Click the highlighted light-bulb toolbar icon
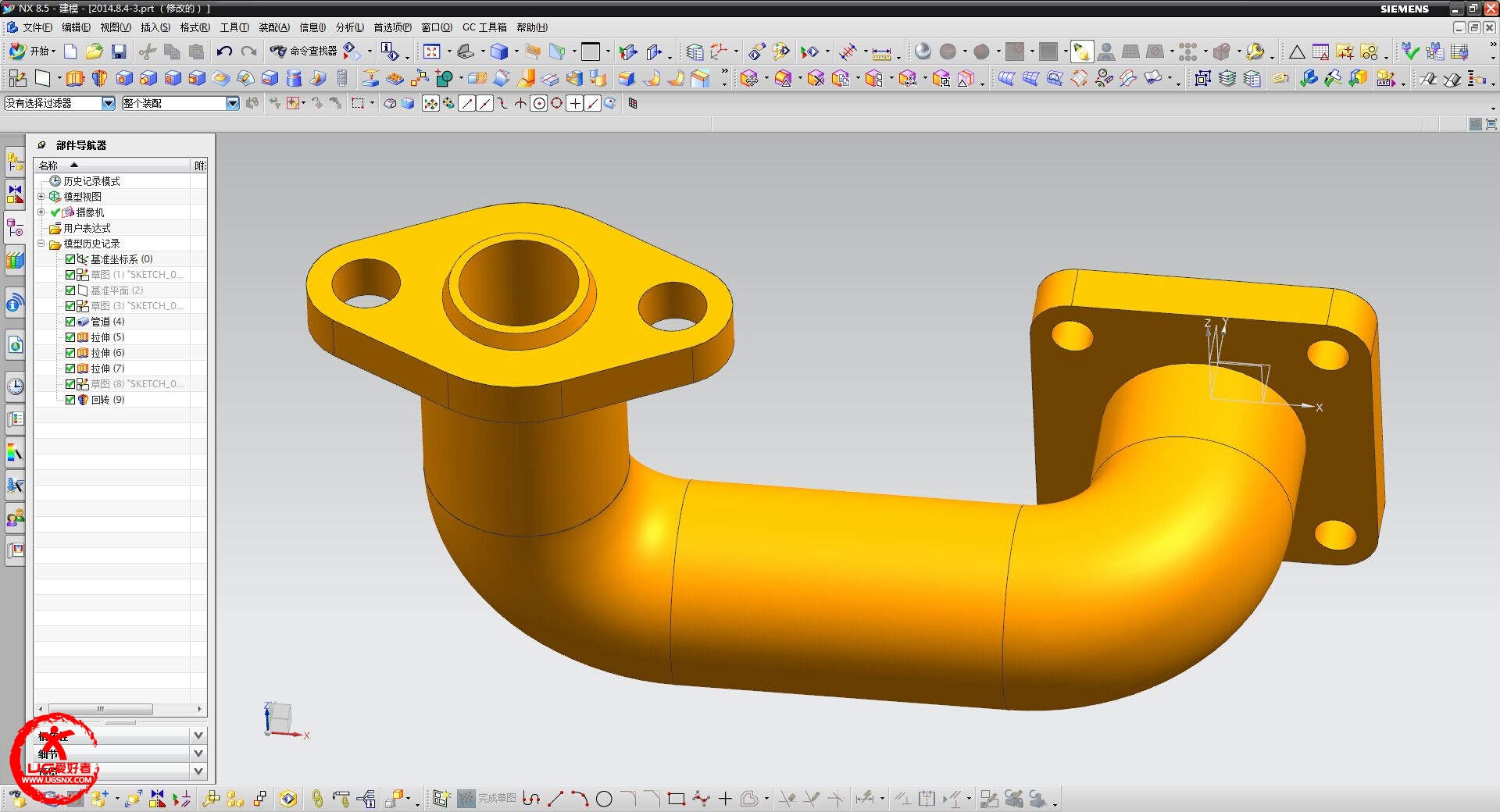Viewport: 1500px width, 812px height. [1082, 52]
